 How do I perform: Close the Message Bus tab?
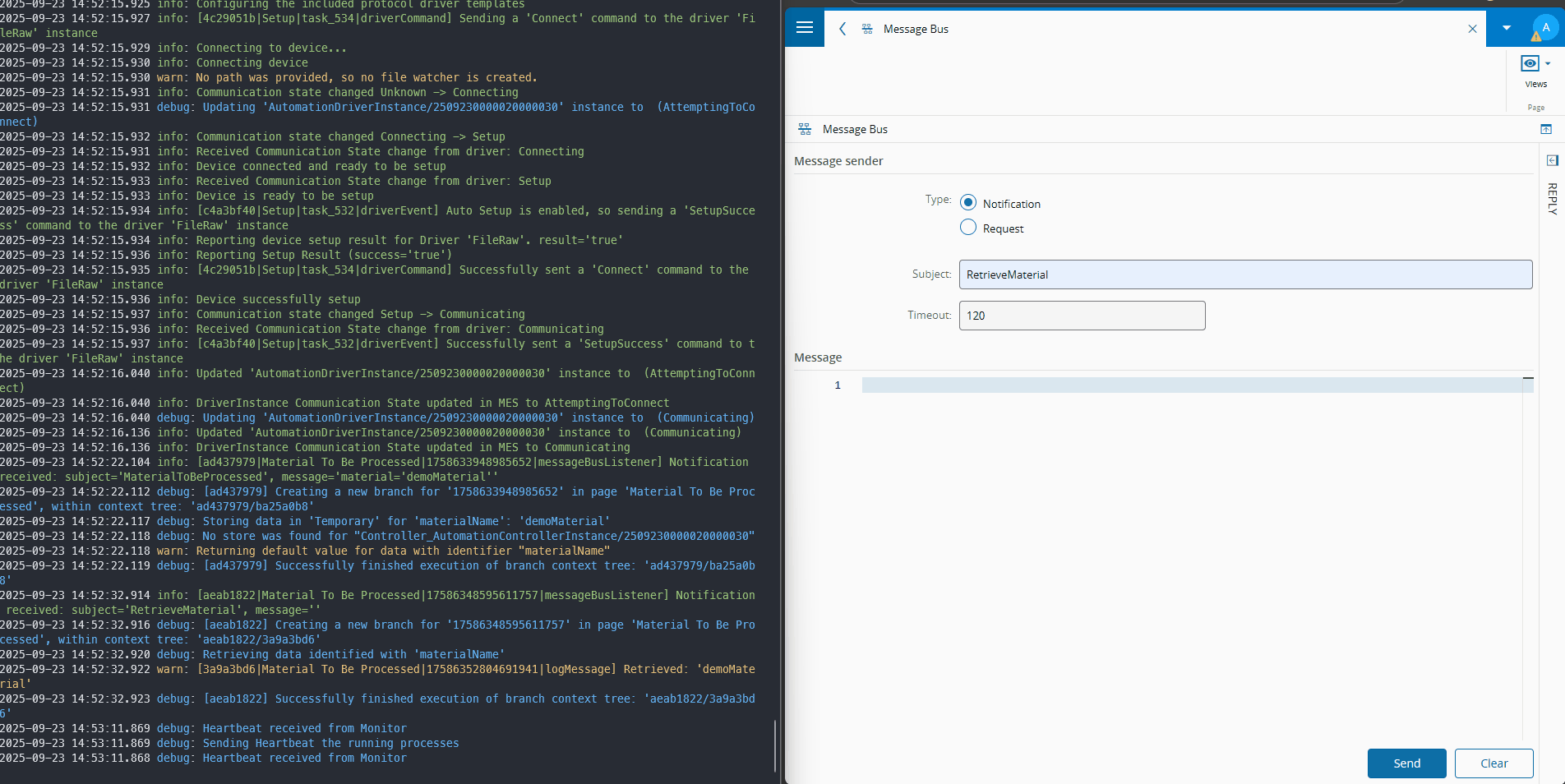[x=1472, y=29]
